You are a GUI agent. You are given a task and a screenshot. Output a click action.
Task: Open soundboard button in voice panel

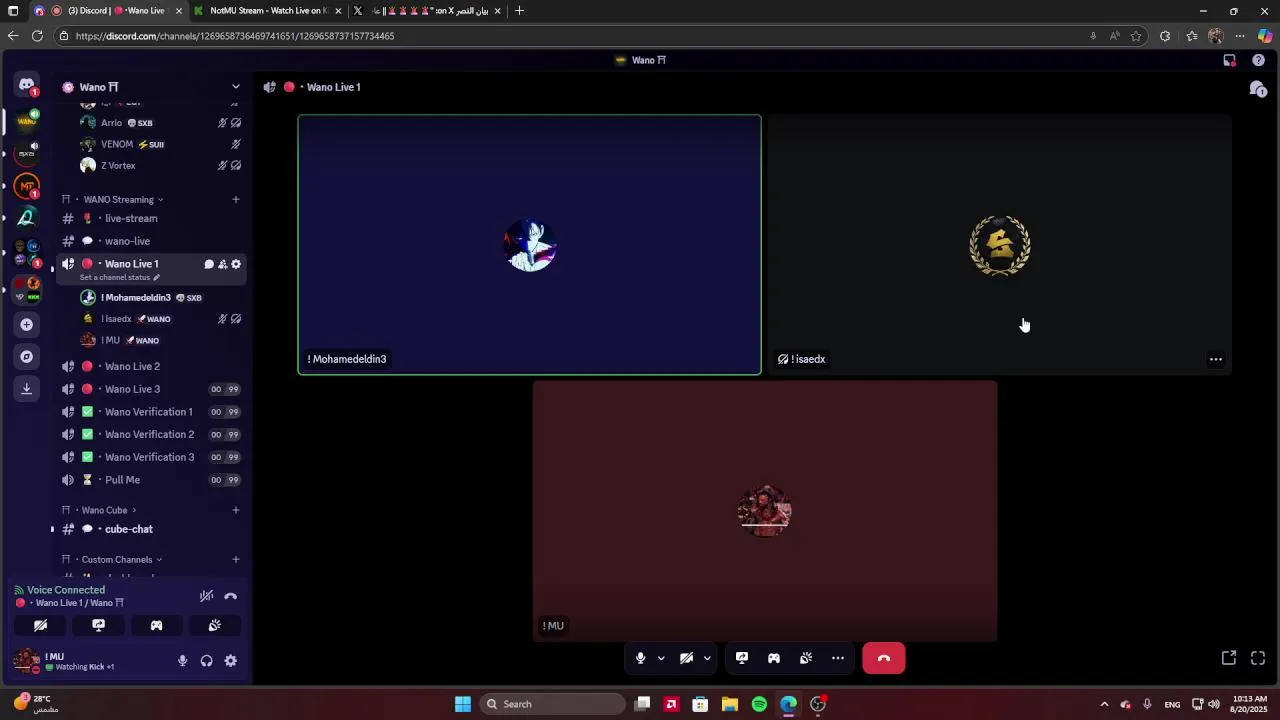(x=214, y=625)
